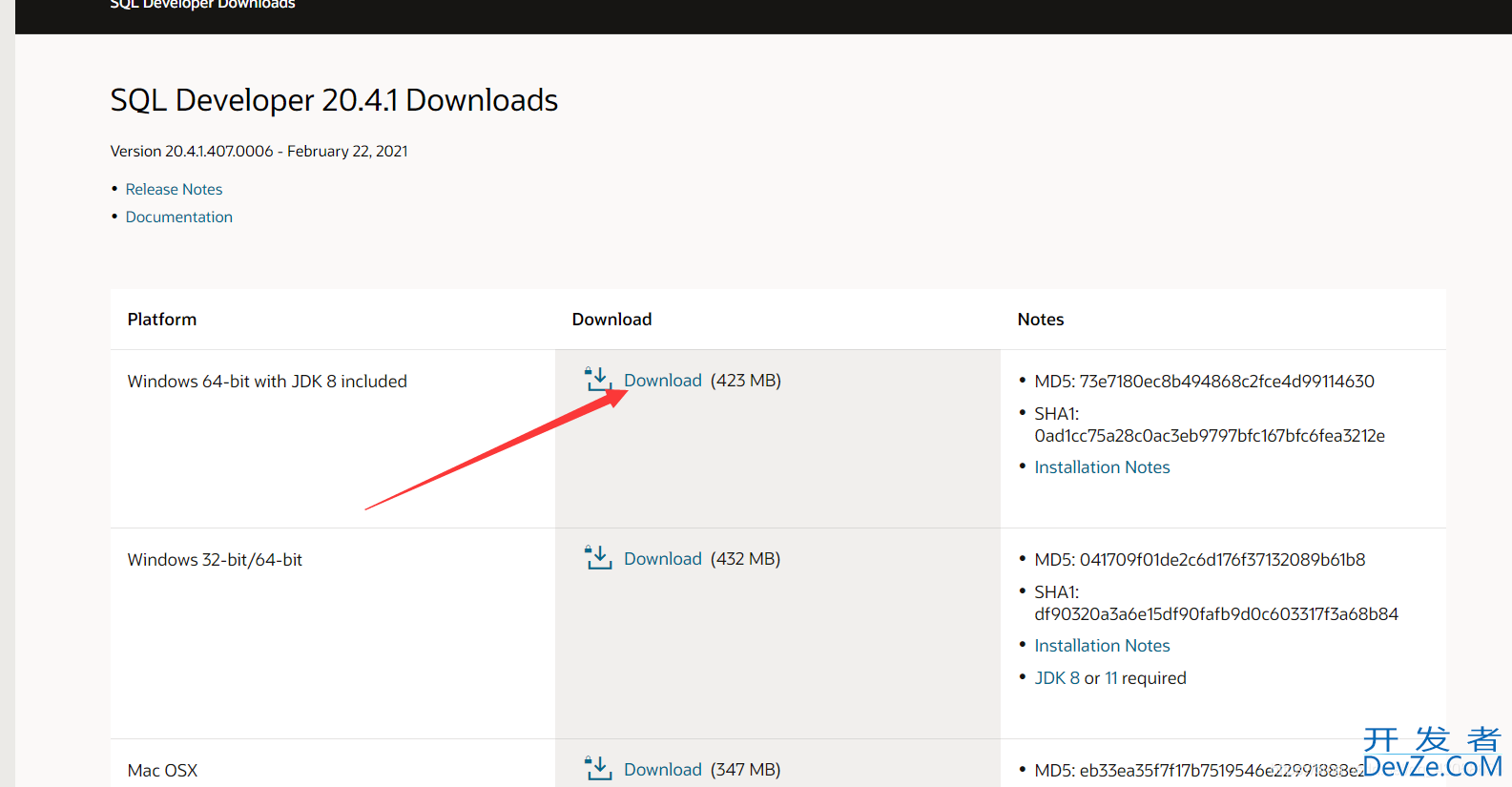This screenshot has height=787, width=1512.
Task: Click the Platform column header
Action: [162, 320]
